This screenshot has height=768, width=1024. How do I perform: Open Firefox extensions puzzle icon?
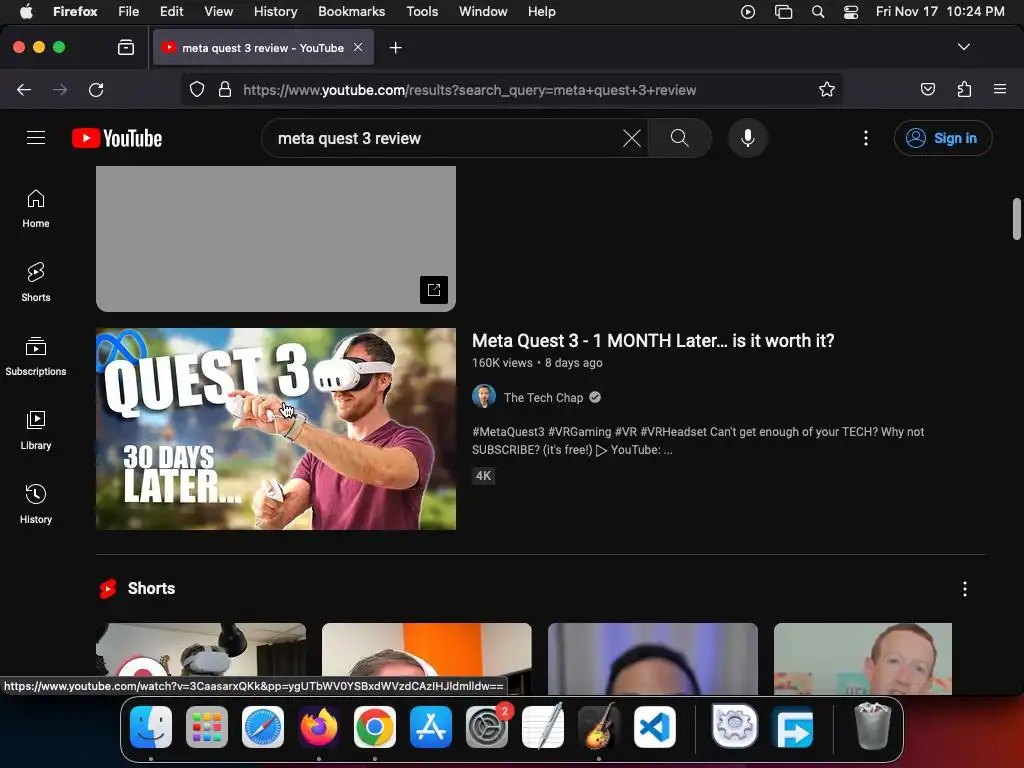tap(965, 89)
